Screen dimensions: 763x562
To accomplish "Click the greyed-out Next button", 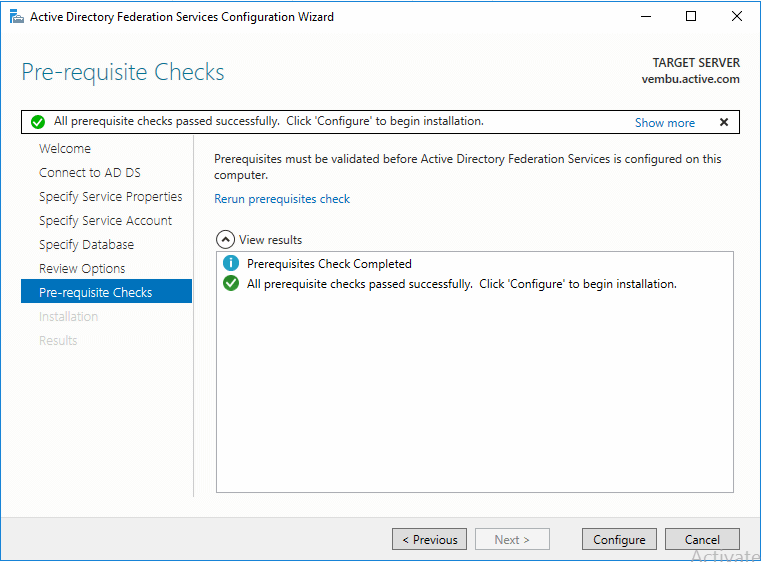I will pos(512,539).
